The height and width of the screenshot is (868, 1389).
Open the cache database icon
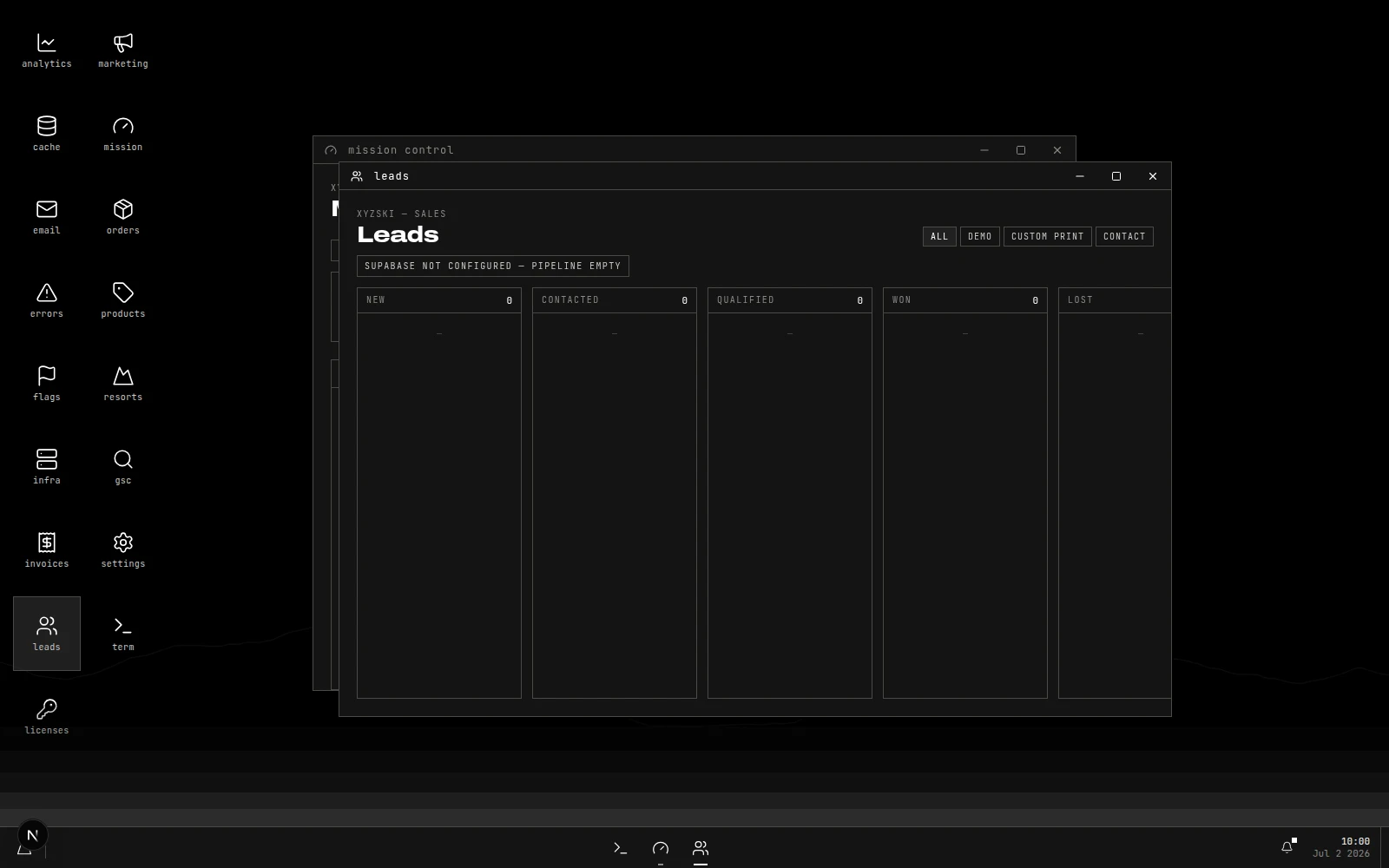(x=47, y=134)
